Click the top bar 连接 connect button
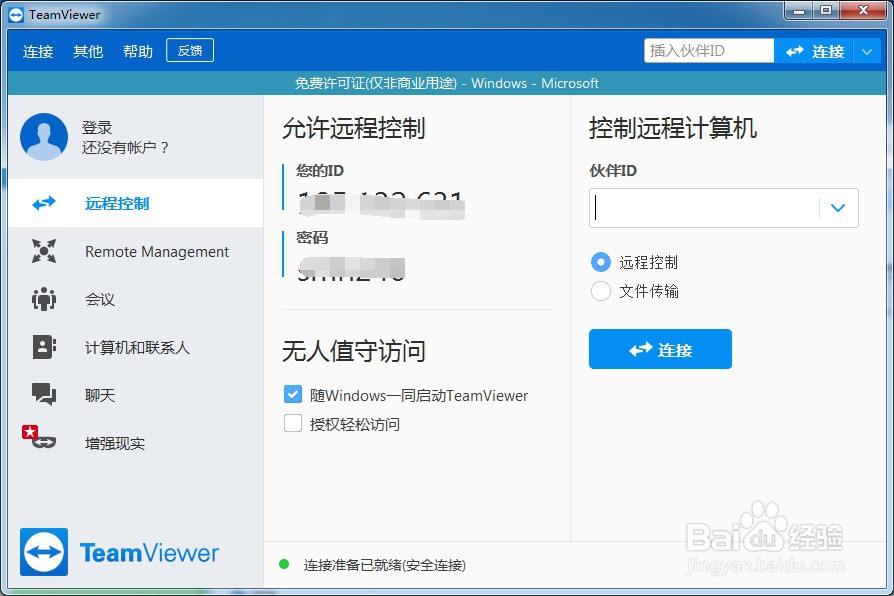The height and width of the screenshot is (596, 894). pos(814,51)
